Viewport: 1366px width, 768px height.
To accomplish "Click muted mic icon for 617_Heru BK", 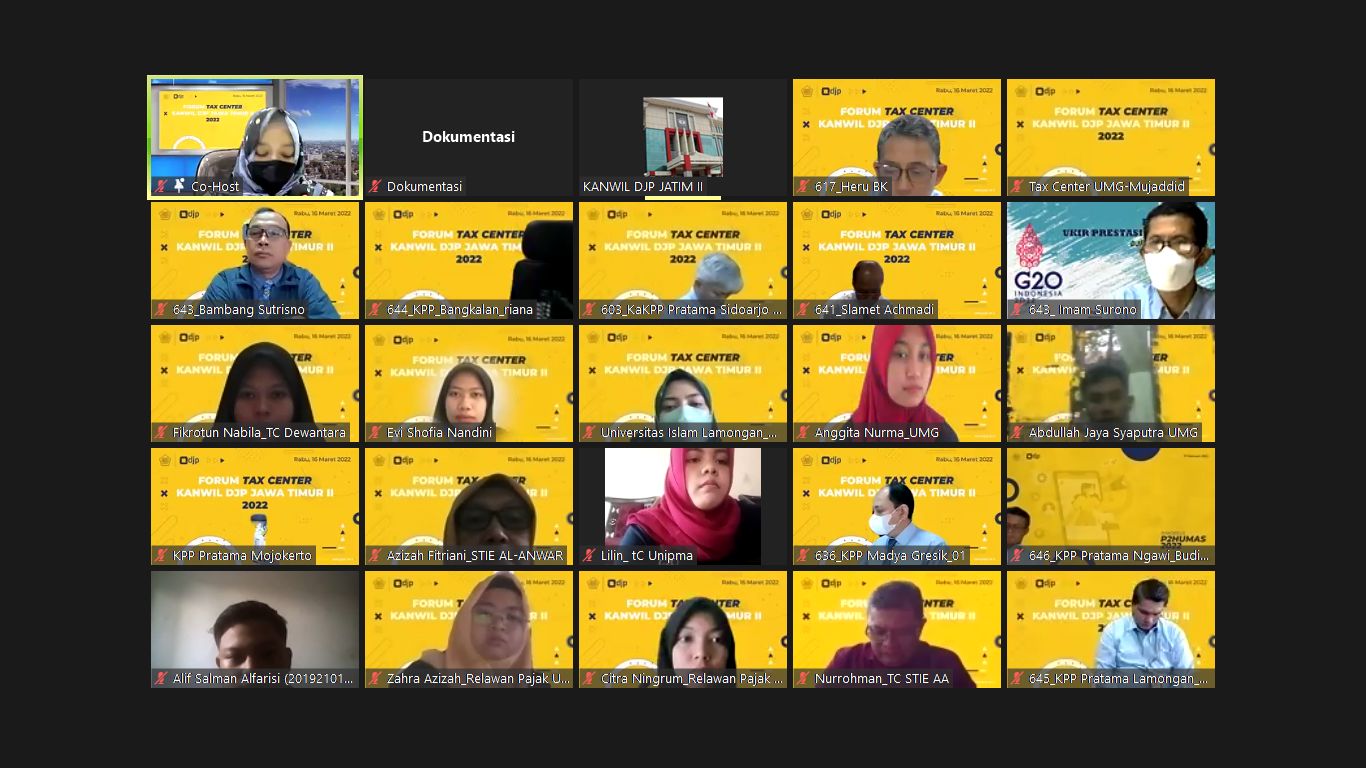I will pos(803,186).
